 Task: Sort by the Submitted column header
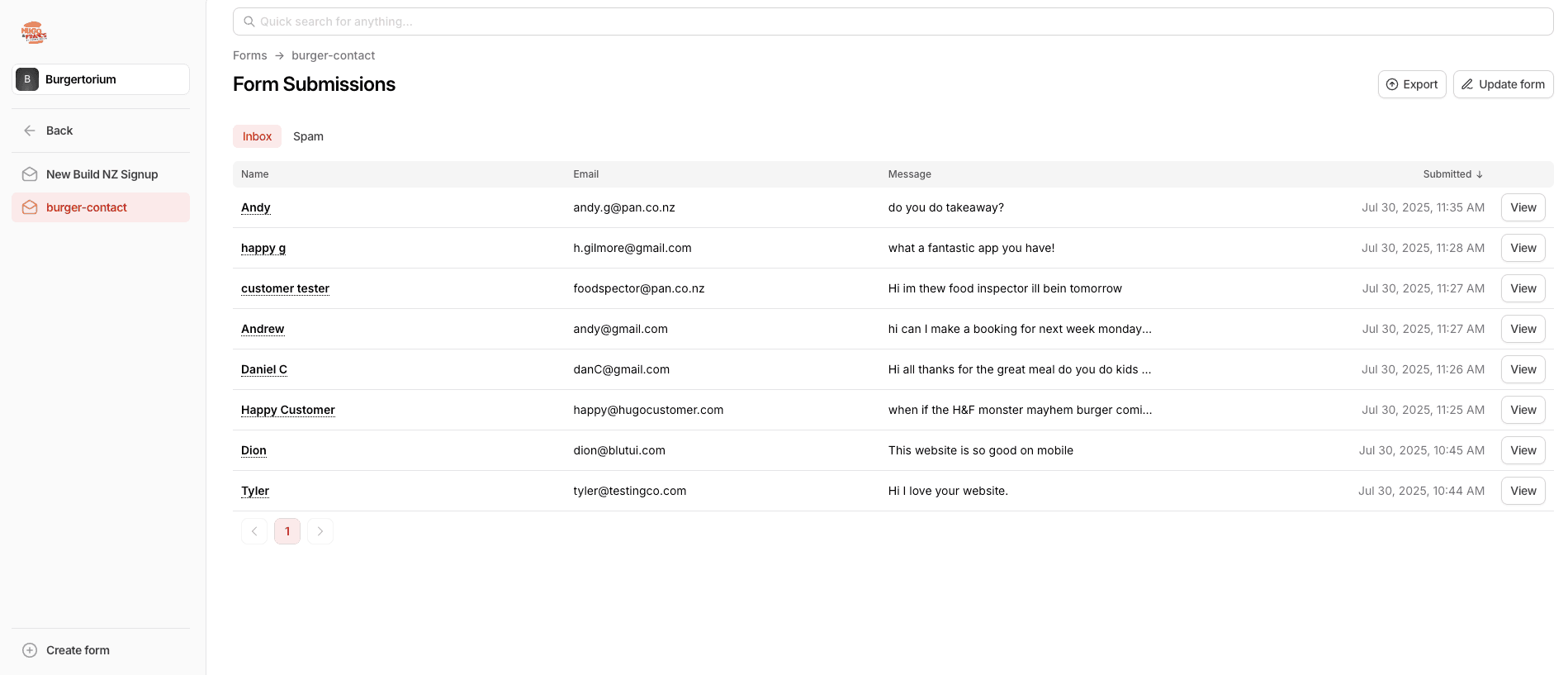[x=1452, y=174]
